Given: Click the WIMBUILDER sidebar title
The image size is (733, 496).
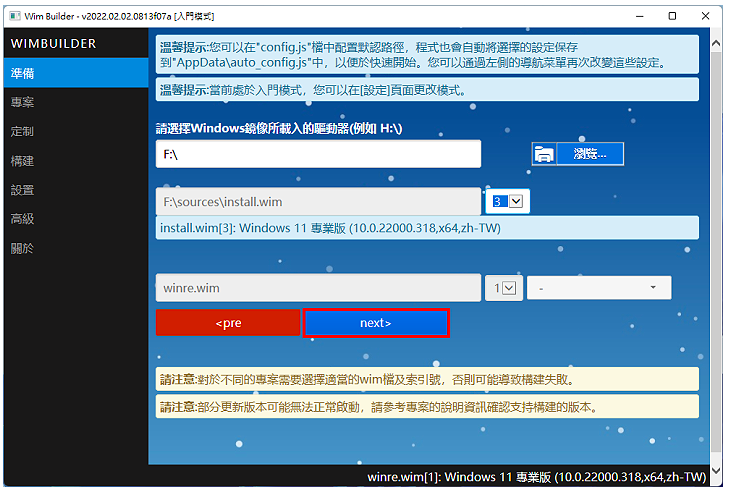Looking at the screenshot, I should (x=53, y=43).
